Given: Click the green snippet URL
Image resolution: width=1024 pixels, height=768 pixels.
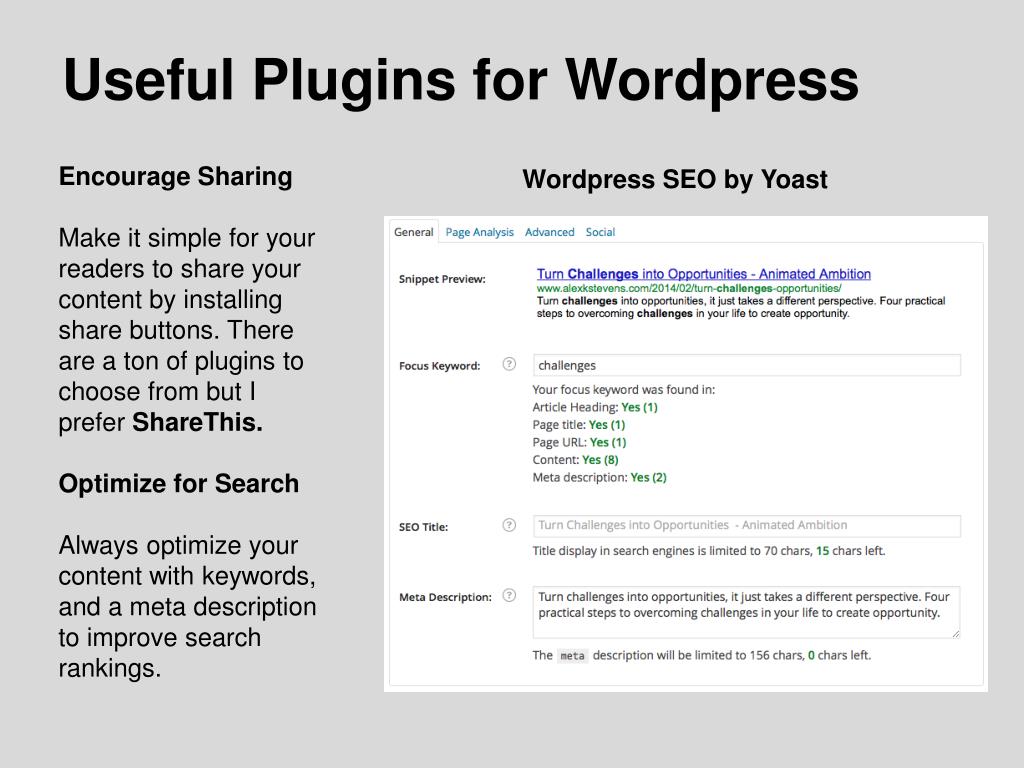Looking at the screenshot, I should 689,288.
